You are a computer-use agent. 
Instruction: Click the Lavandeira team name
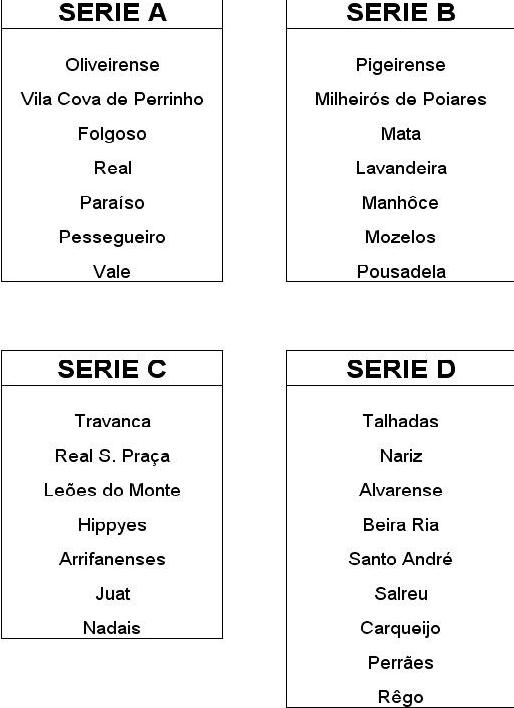click(x=401, y=168)
